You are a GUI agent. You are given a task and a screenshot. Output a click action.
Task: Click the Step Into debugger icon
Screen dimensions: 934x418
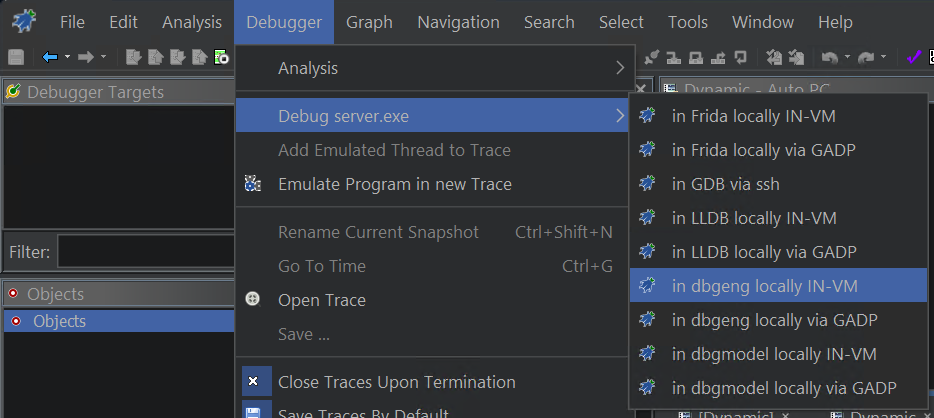[674, 57]
